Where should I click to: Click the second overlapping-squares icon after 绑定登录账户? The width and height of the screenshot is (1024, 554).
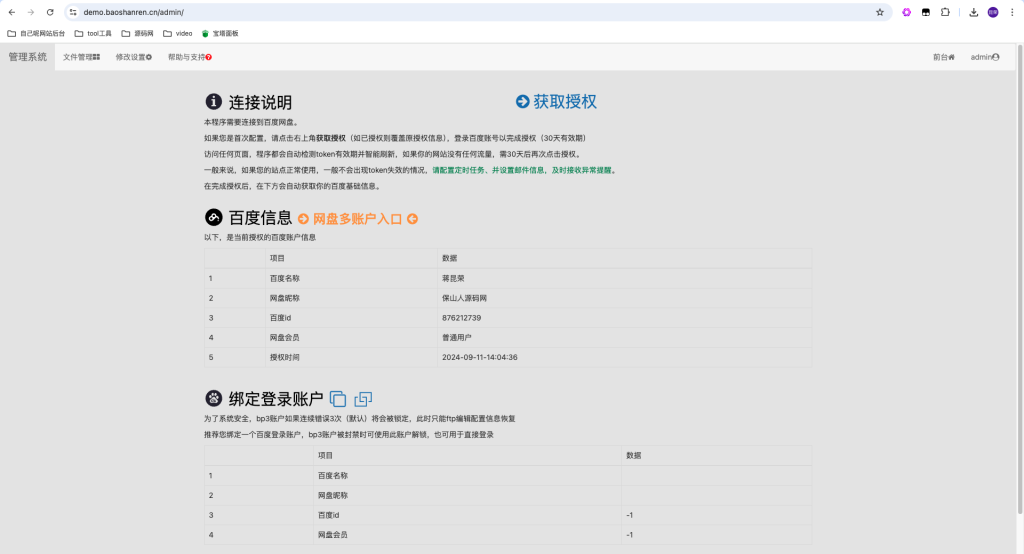pyautogui.click(x=363, y=399)
